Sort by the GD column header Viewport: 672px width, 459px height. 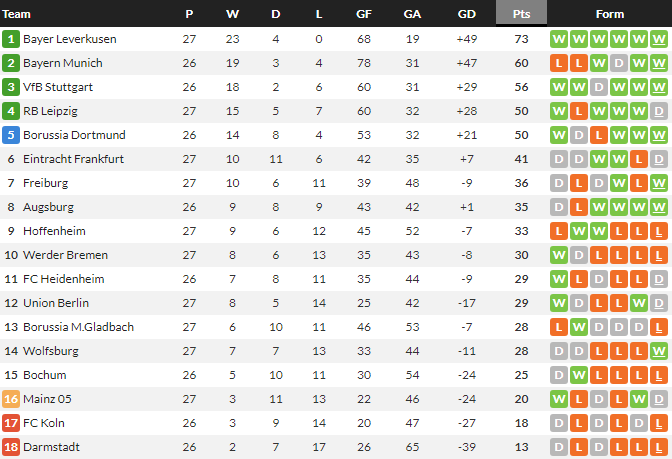[466, 14]
